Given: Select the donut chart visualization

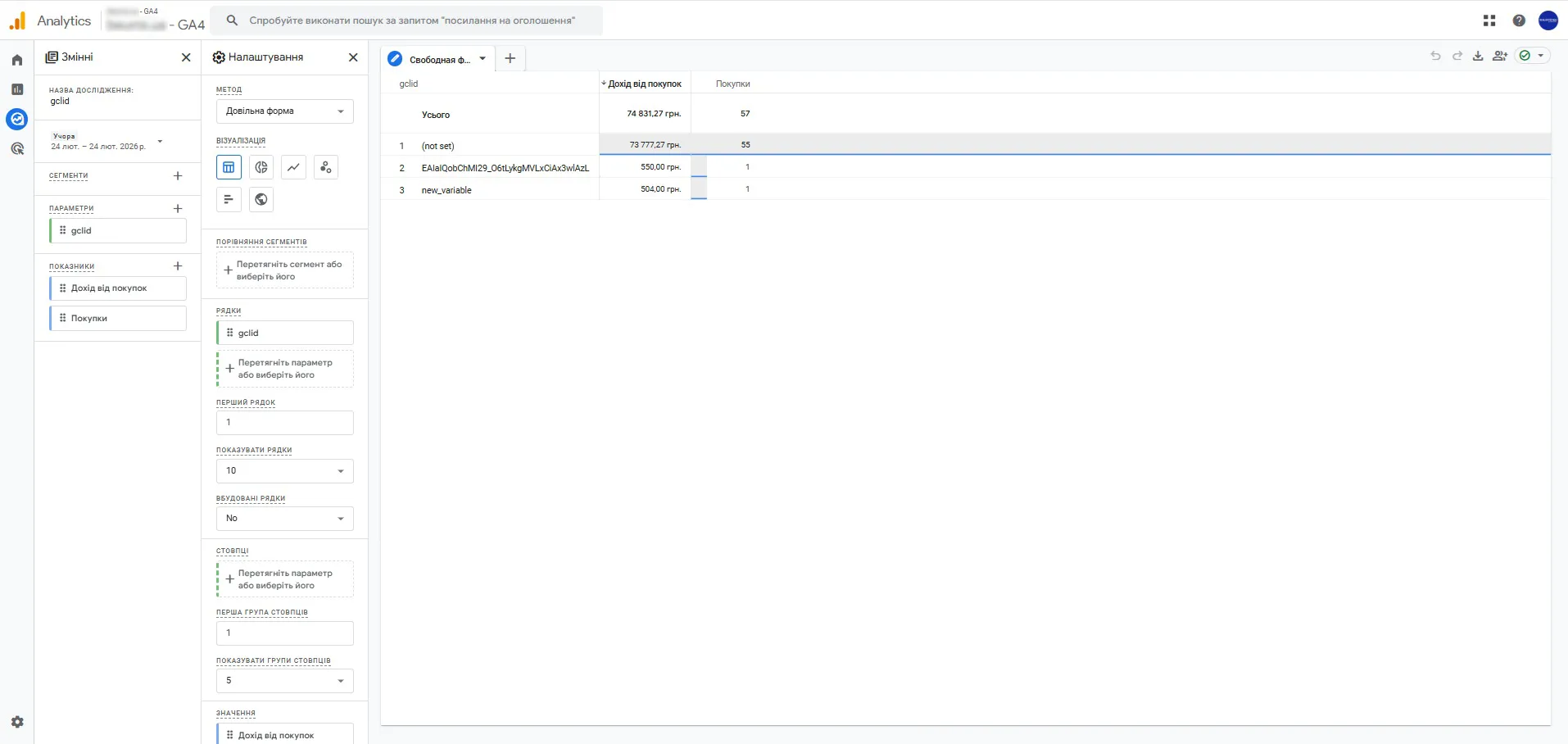Looking at the screenshot, I should coord(261,167).
